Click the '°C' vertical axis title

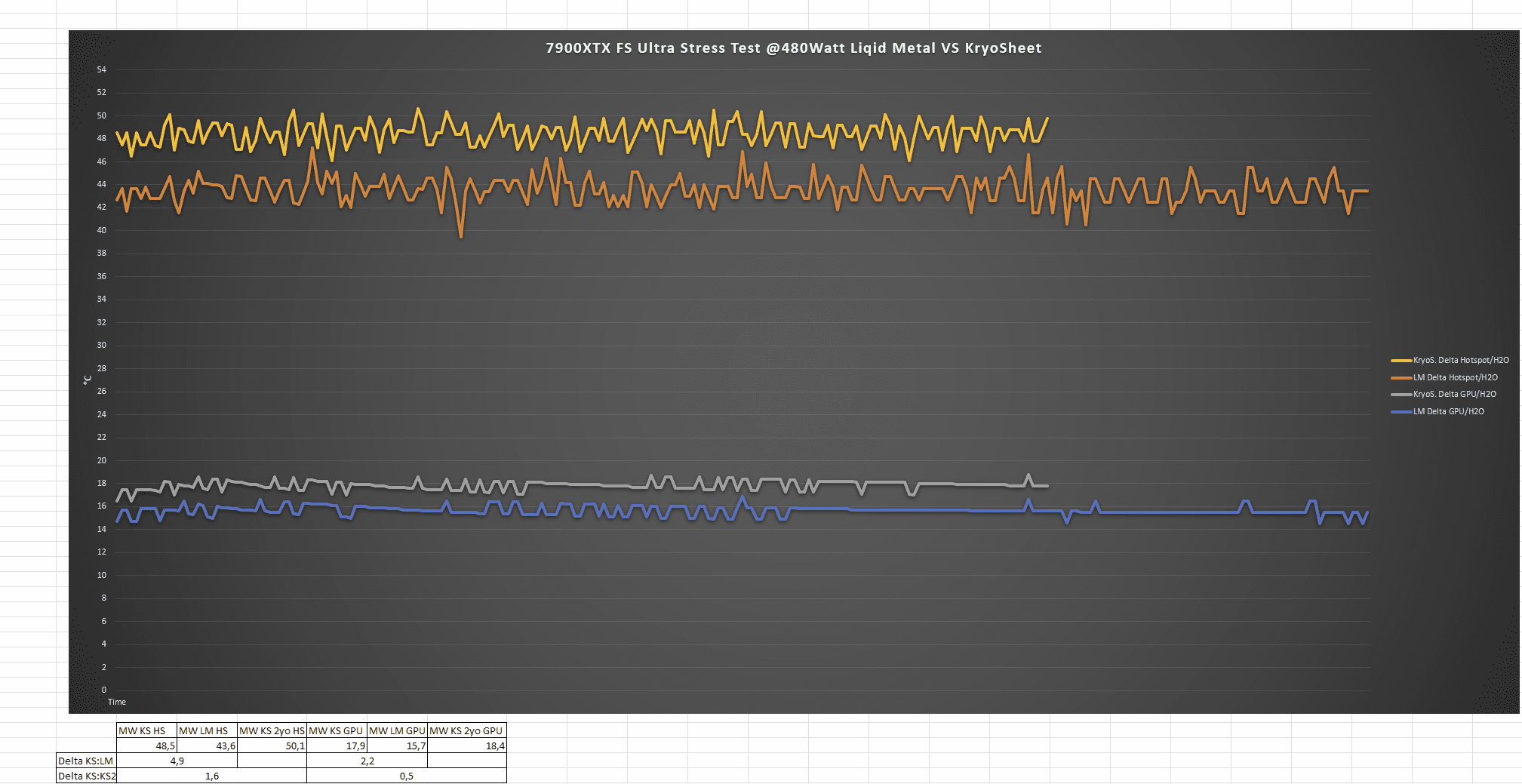pyautogui.click(x=88, y=380)
